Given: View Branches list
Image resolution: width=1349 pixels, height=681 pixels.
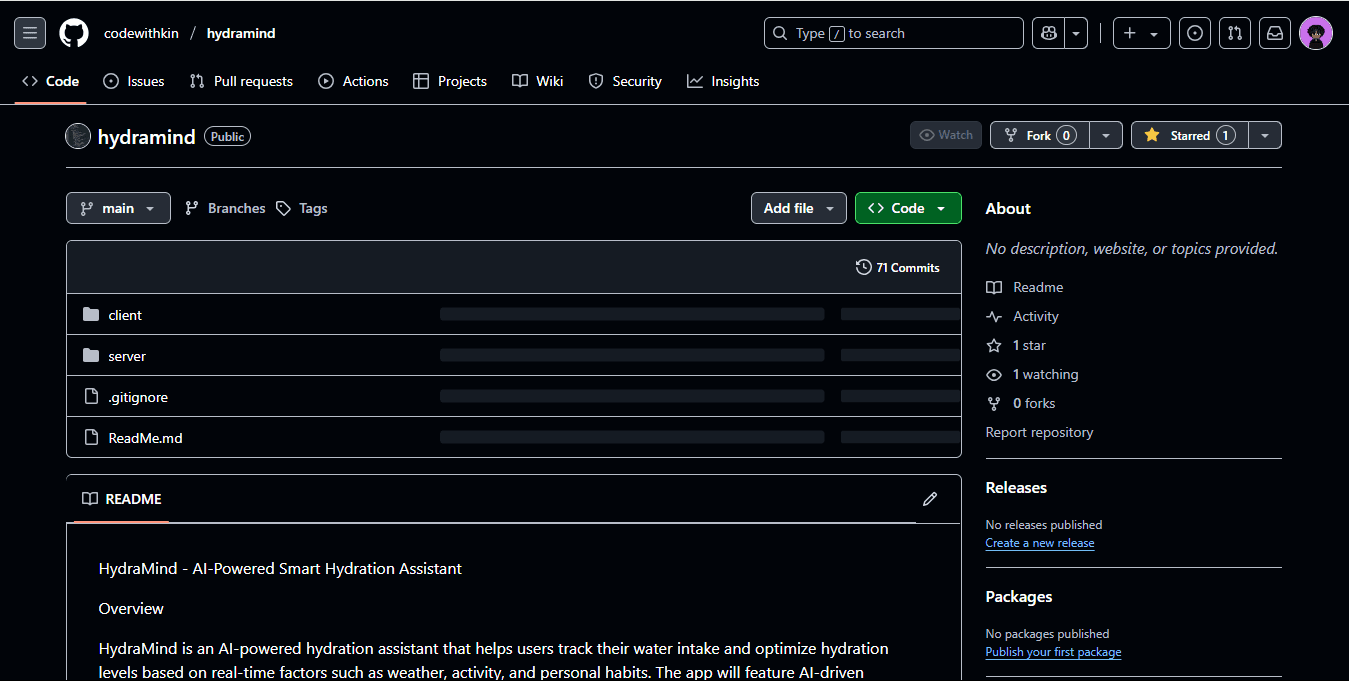Looking at the screenshot, I should [x=226, y=208].
